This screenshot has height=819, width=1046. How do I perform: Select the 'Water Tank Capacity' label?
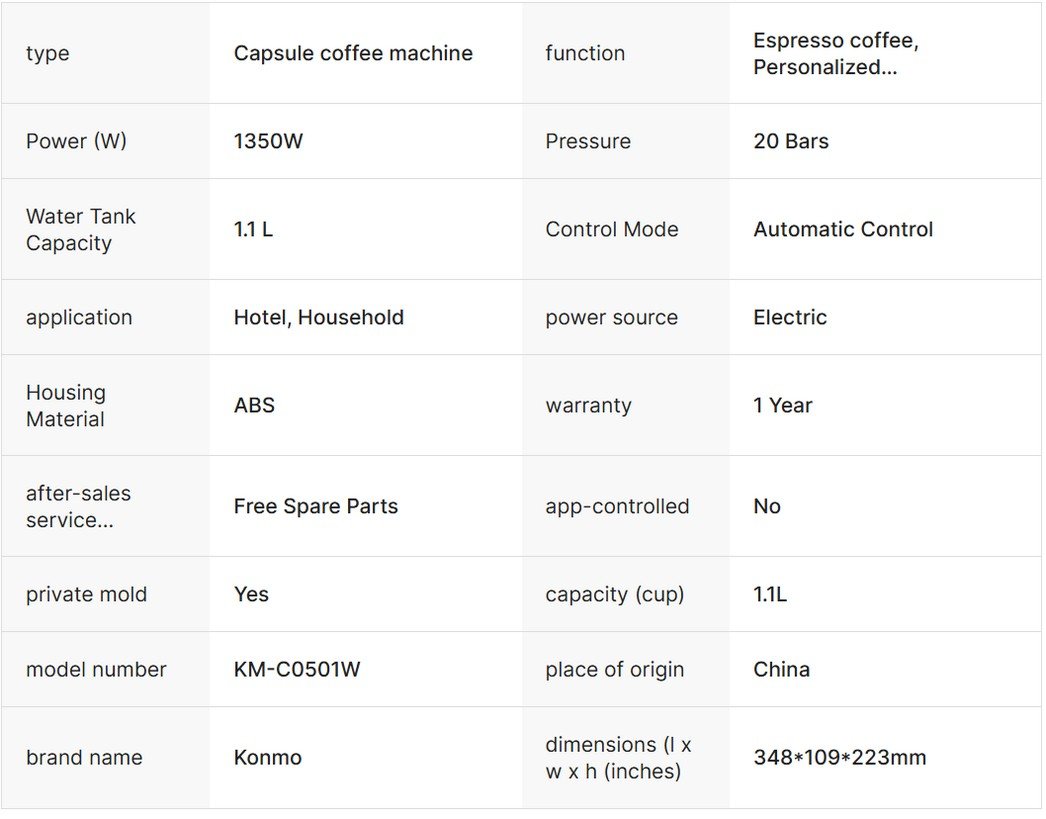(80, 229)
